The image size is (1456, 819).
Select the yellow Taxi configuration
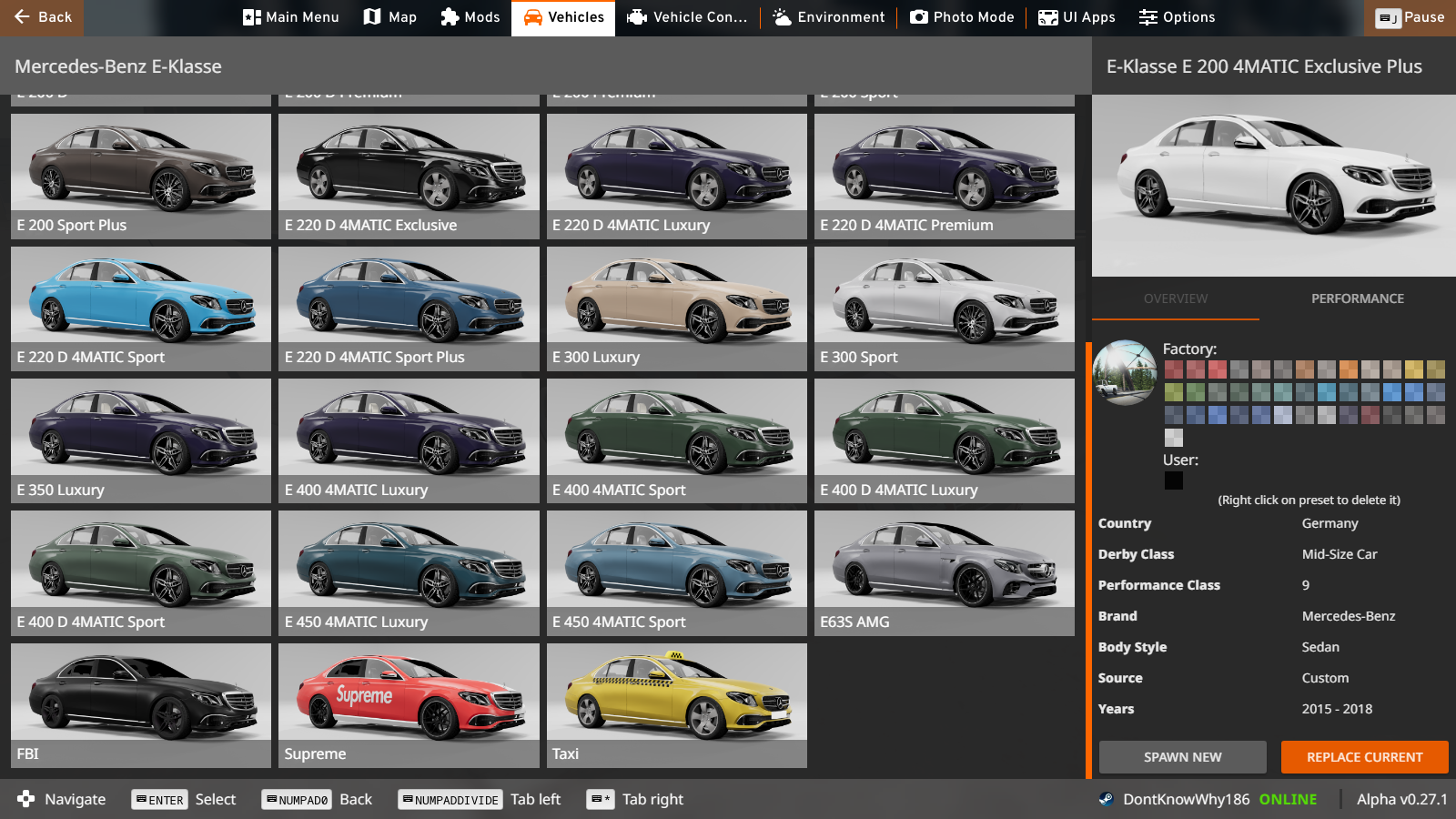[677, 705]
